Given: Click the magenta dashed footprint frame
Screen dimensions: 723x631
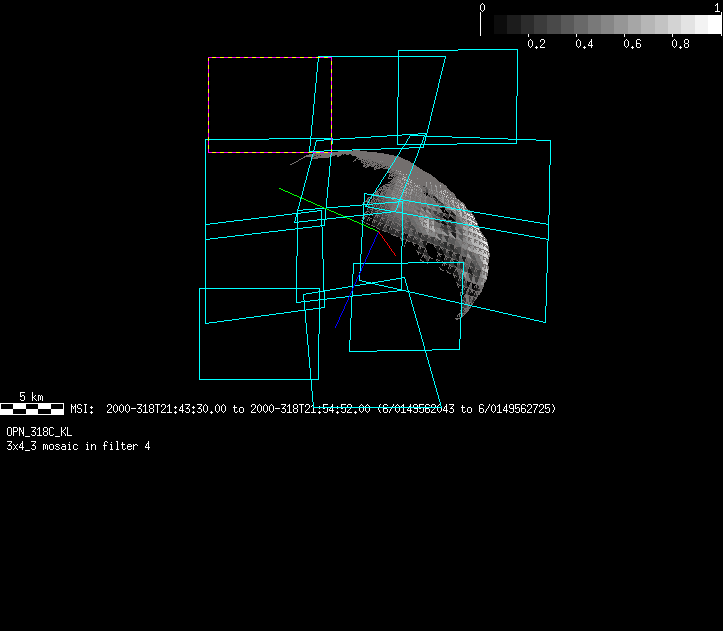Looking at the screenshot, I should coord(209,100).
